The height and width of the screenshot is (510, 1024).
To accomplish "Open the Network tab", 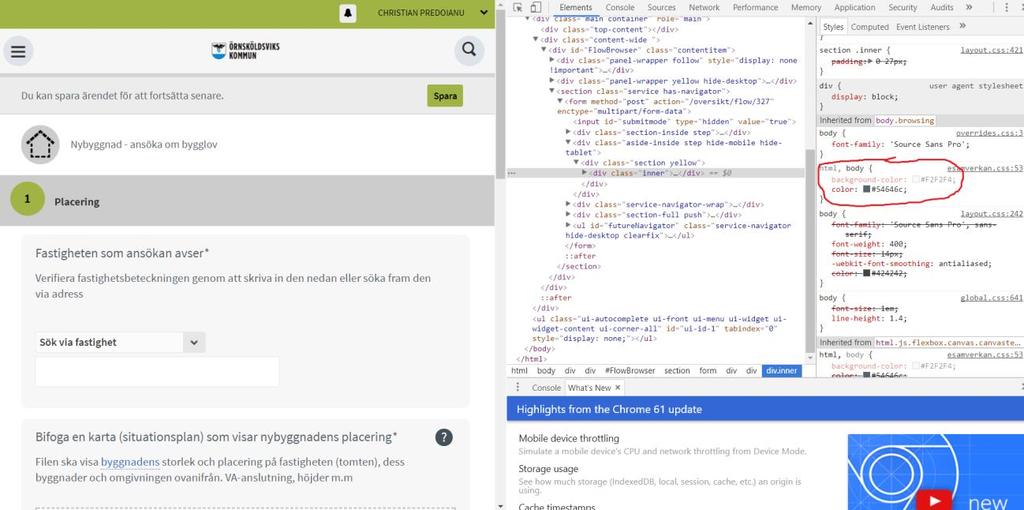I will pyautogui.click(x=704, y=7).
